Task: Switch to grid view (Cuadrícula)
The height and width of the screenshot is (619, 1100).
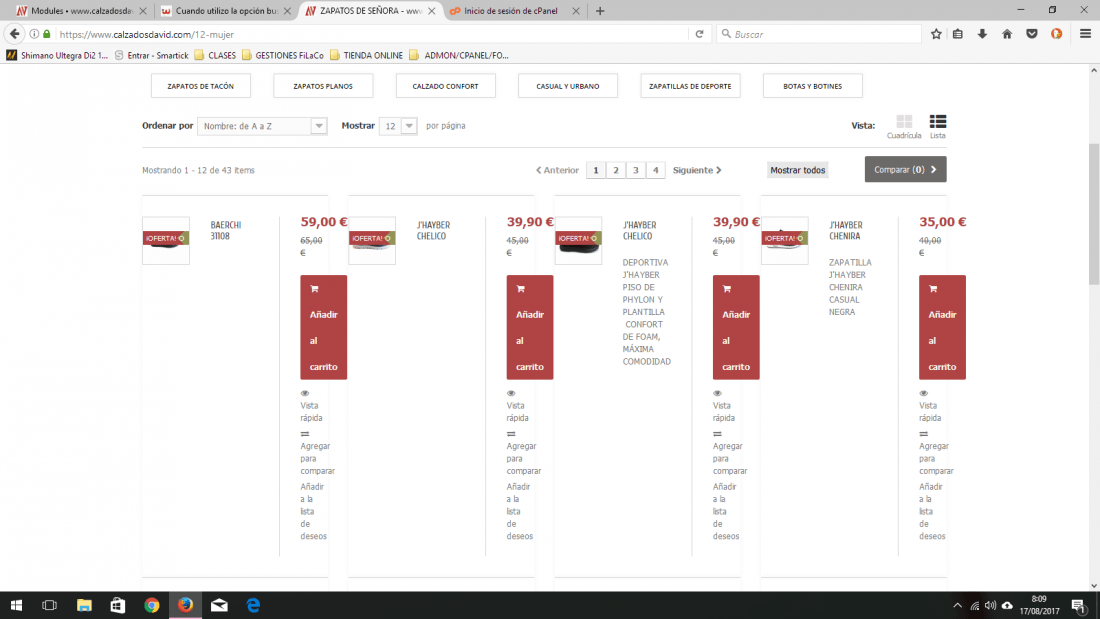Action: point(904,126)
